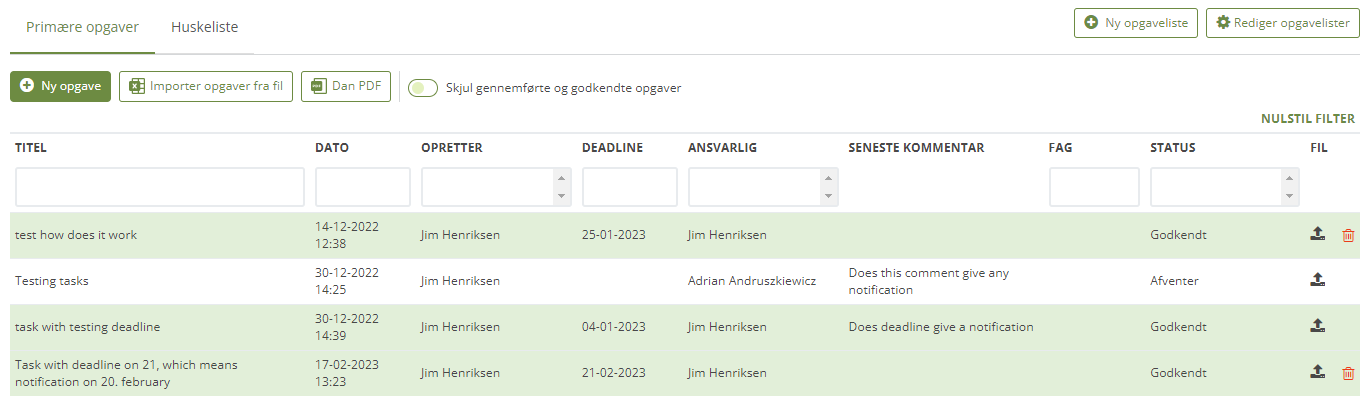
Task: Click the Deadline filter input field
Action: (x=629, y=187)
